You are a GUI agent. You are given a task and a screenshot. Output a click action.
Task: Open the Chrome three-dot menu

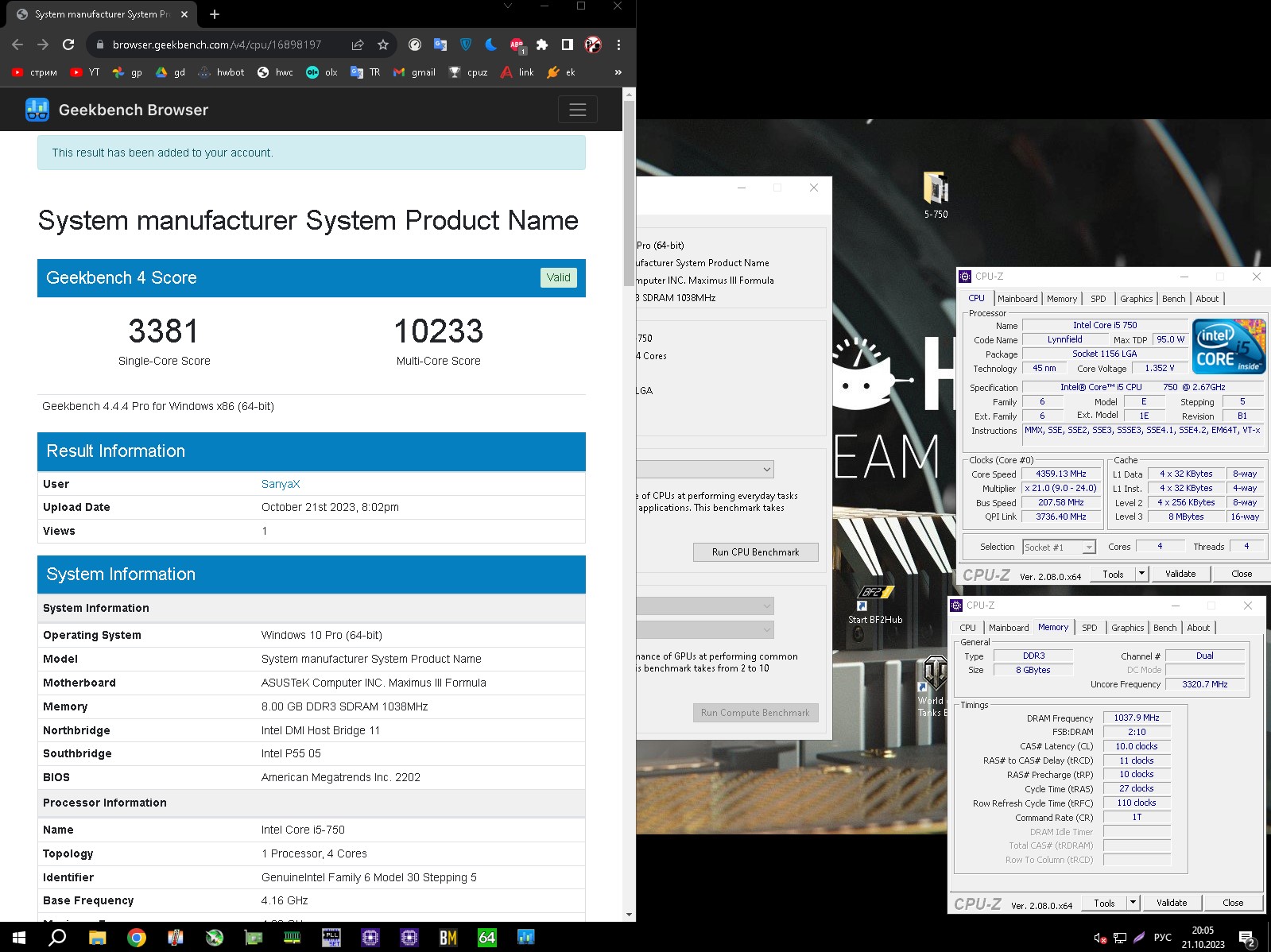pos(618,45)
